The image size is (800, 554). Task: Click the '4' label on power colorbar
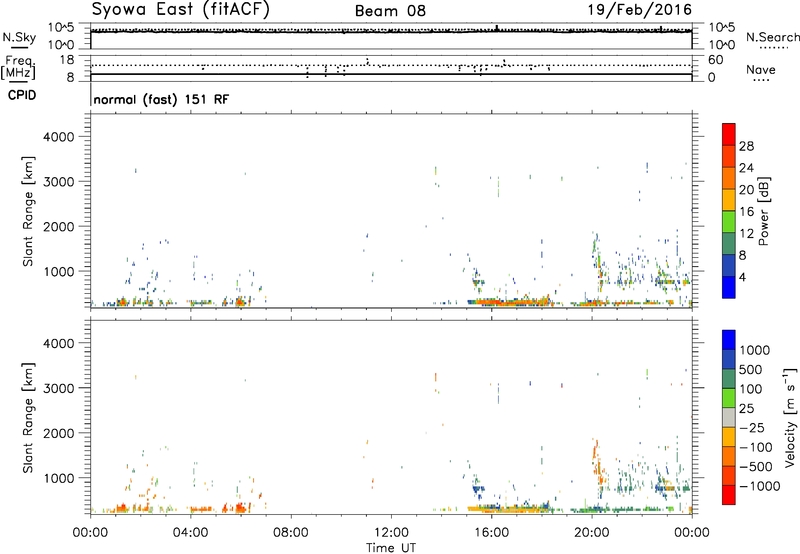tap(742, 278)
